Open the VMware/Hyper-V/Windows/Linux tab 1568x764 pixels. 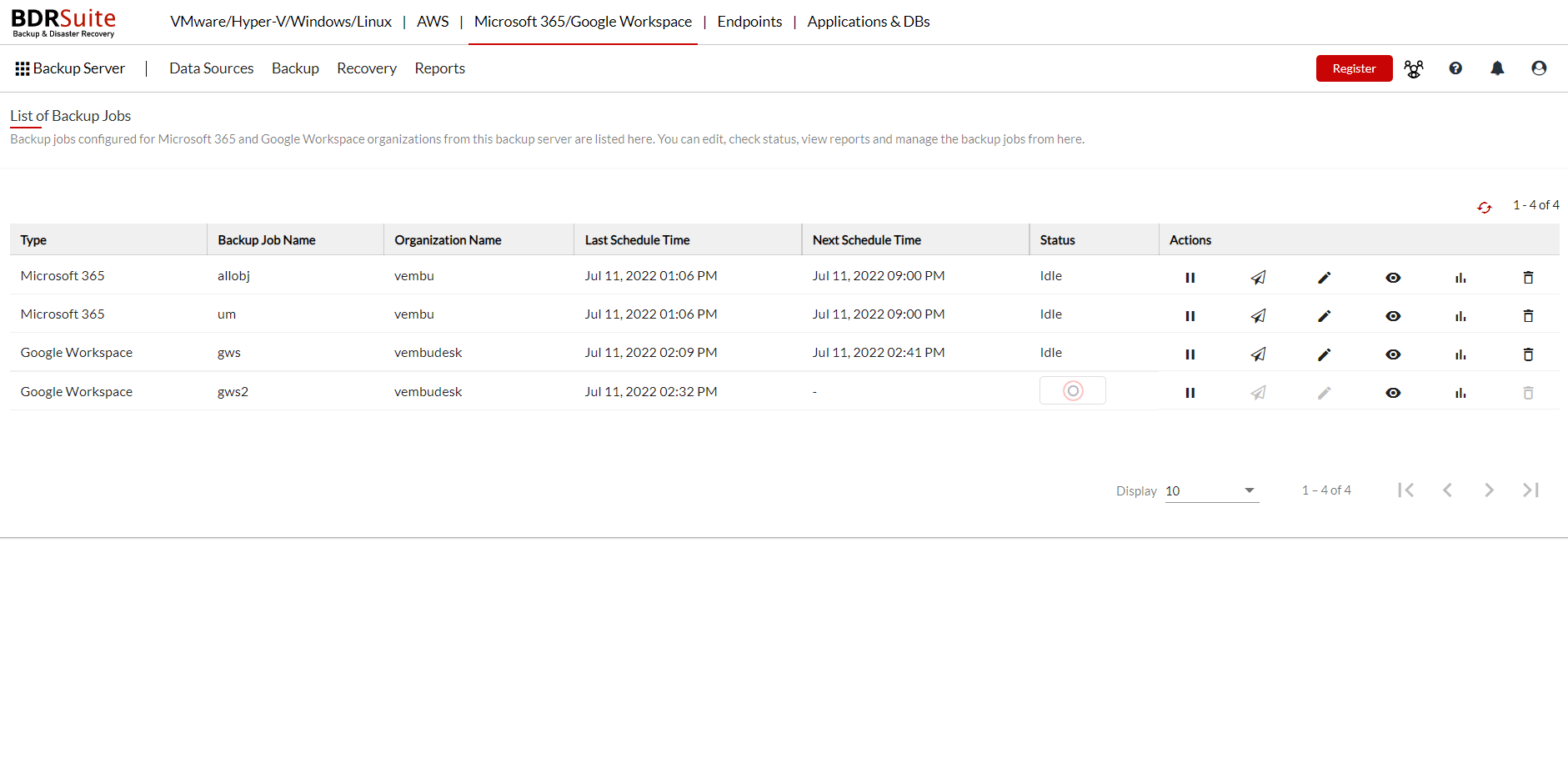(x=281, y=22)
